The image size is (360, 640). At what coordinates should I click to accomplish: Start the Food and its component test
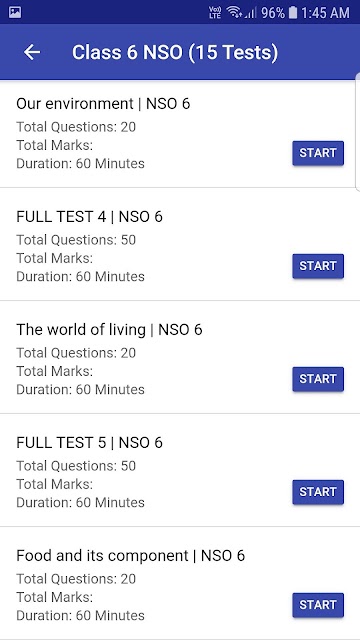(x=318, y=605)
